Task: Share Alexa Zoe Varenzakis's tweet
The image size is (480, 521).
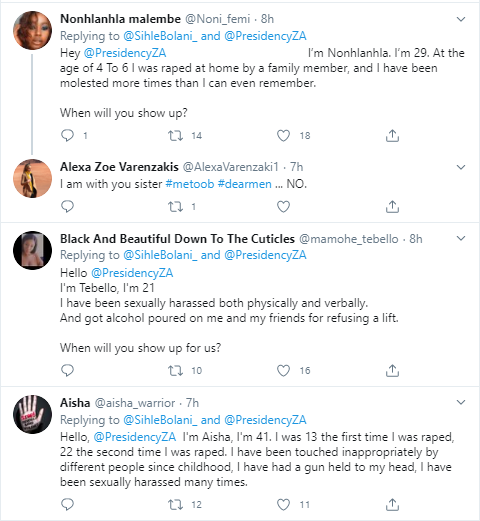Action: click(392, 207)
